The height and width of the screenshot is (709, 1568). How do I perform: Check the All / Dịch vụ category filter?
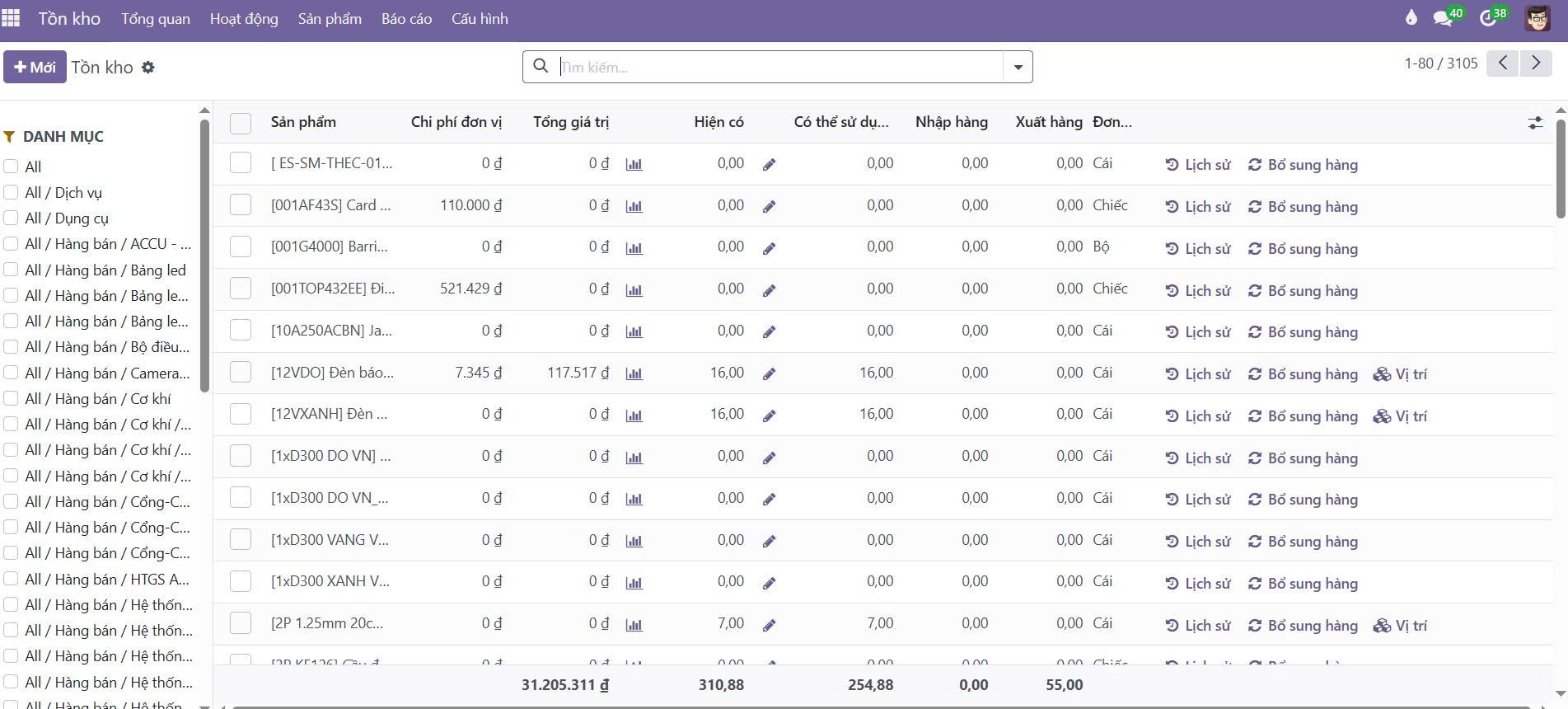coord(12,193)
